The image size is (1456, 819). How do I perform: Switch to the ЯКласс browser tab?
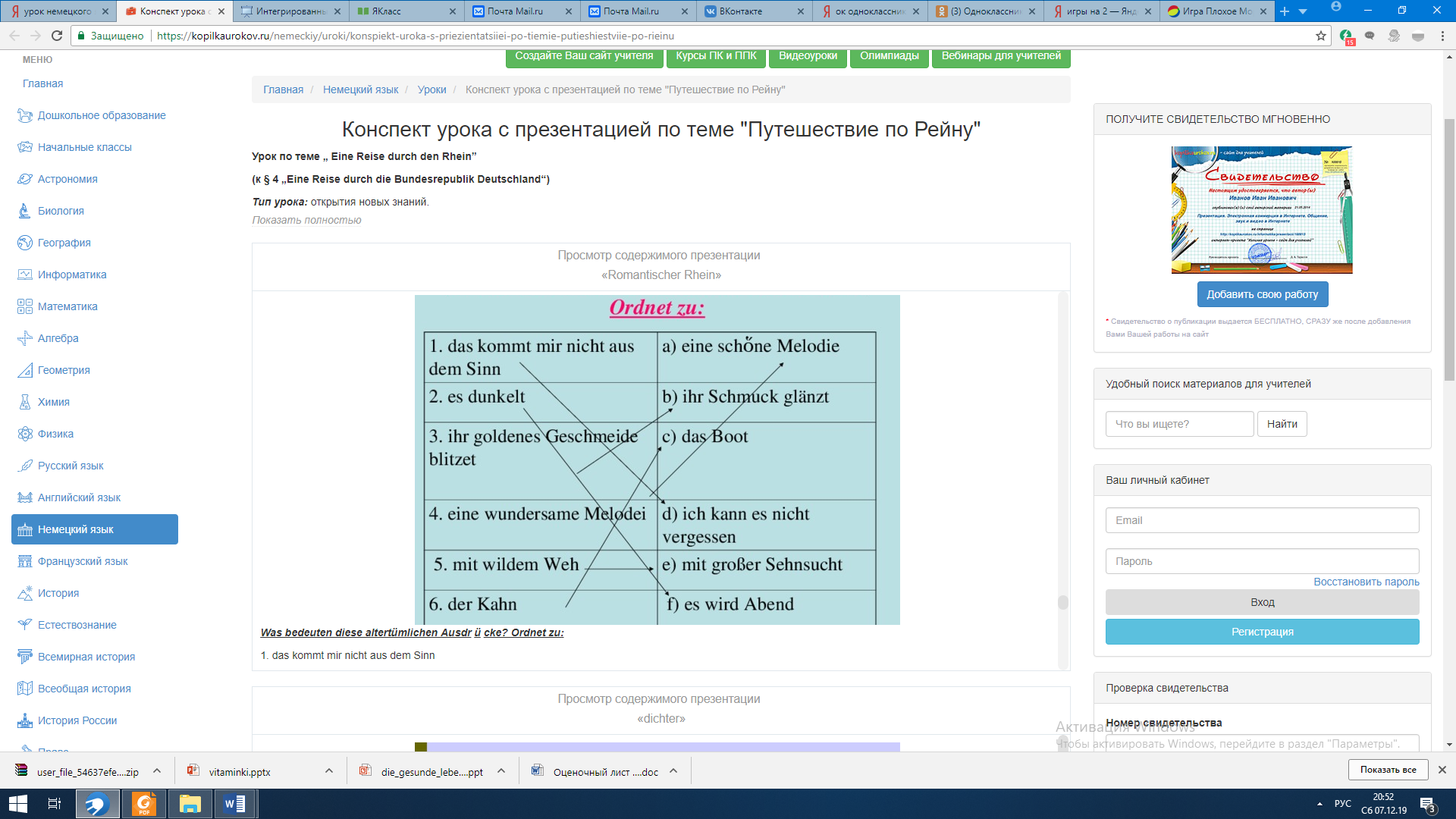click(x=406, y=11)
